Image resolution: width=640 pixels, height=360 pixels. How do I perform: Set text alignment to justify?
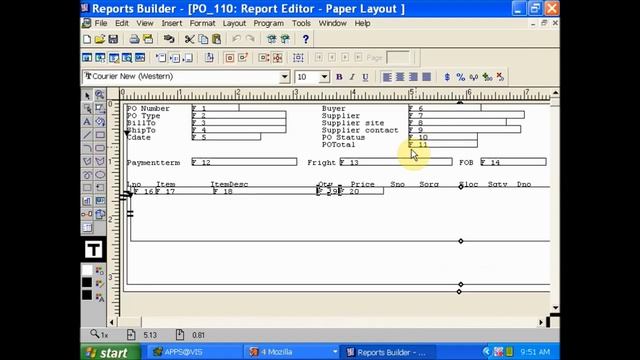point(426,77)
